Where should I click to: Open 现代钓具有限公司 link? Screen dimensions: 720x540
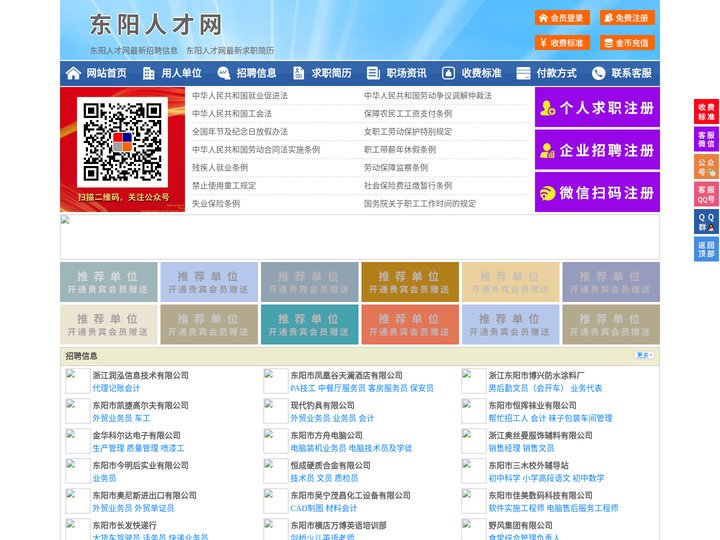tap(322, 405)
